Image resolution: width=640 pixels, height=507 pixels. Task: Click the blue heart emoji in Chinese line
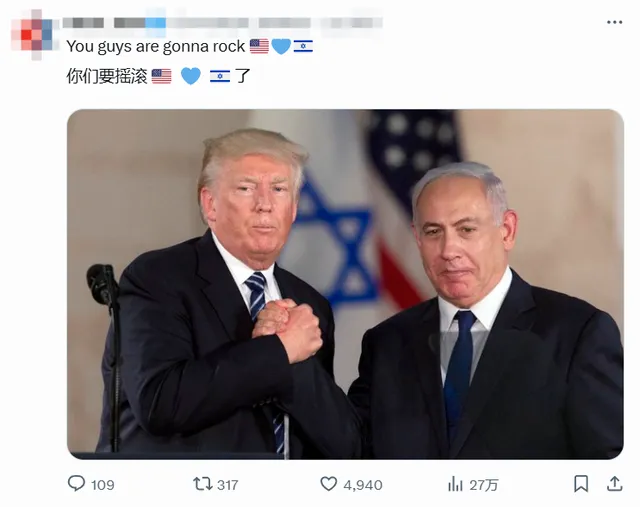(191, 76)
